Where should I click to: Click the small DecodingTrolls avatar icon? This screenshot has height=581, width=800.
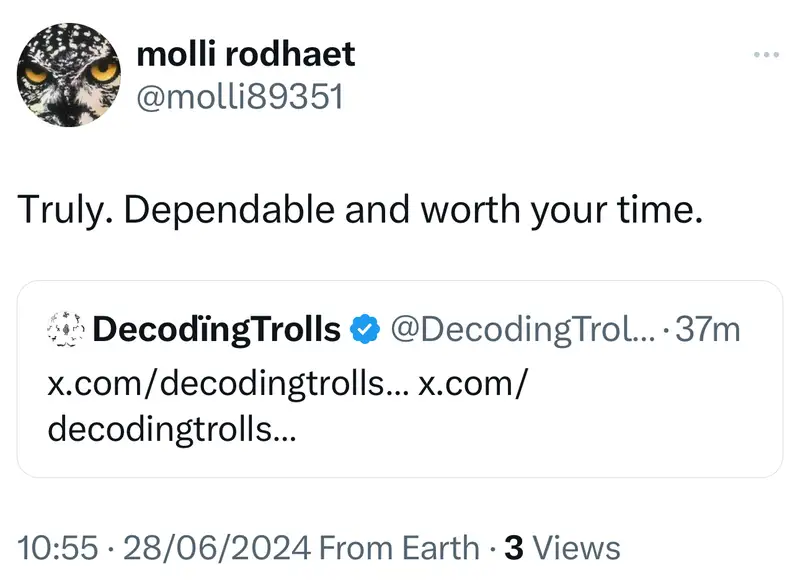(x=66, y=329)
